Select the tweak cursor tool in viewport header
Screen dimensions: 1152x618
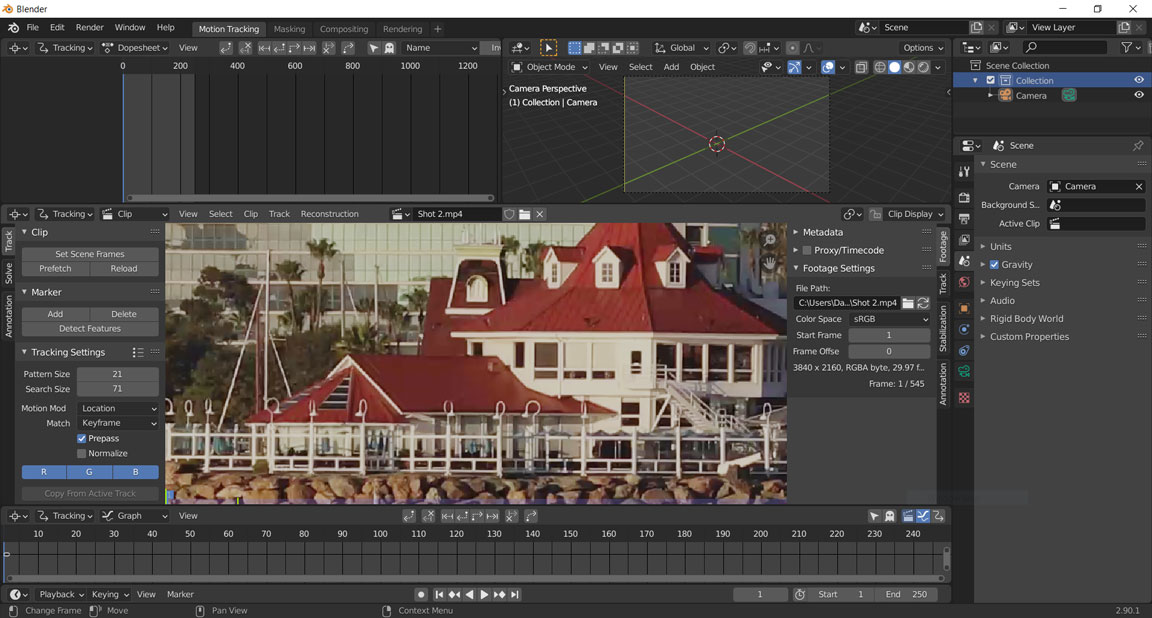[548, 48]
